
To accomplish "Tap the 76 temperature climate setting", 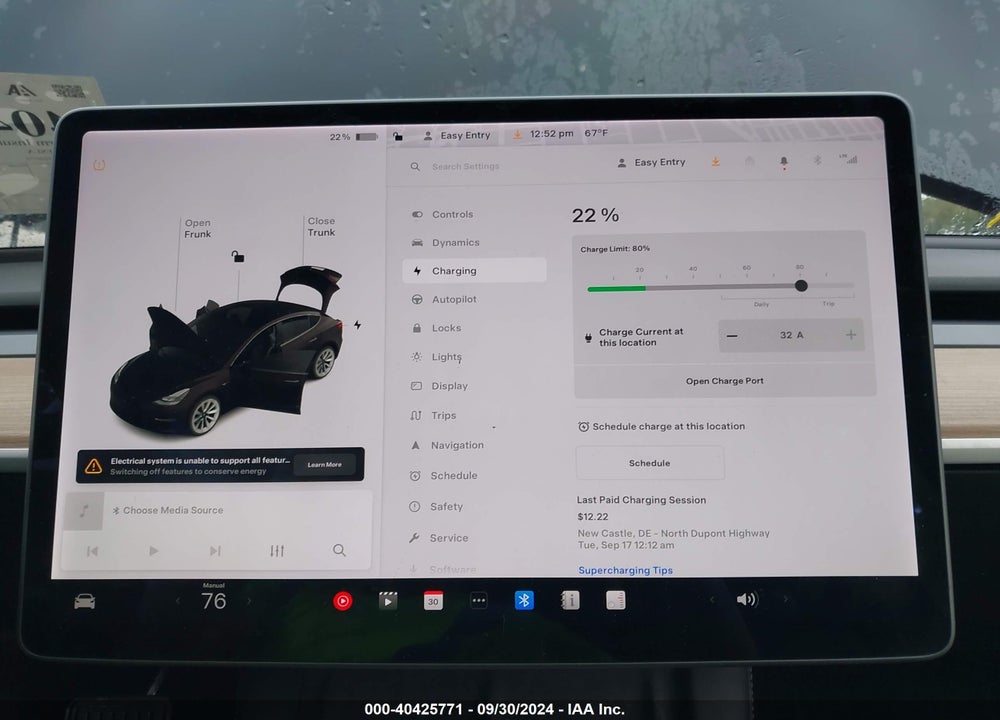I will pos(214,600).
